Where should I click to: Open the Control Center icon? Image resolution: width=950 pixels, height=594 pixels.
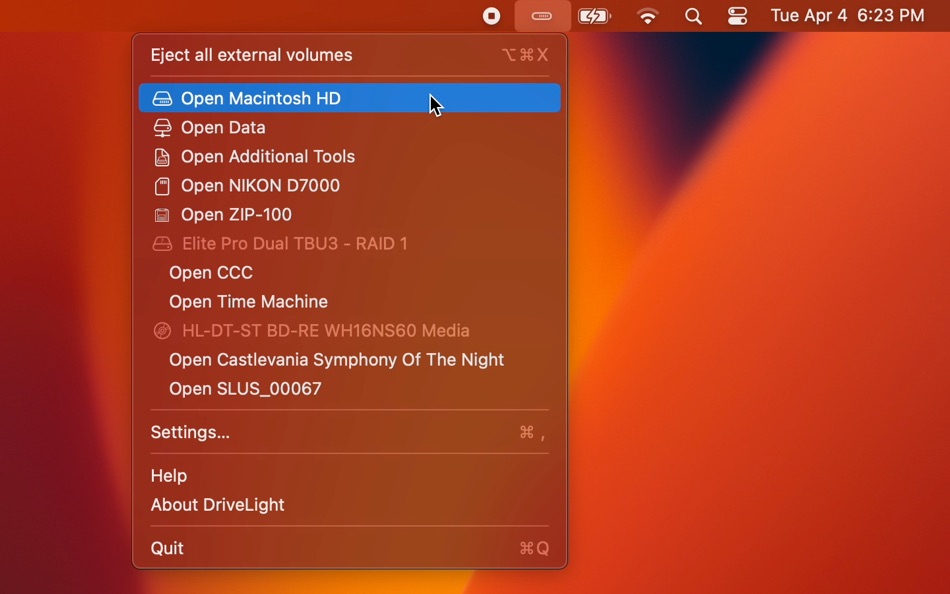pyautogui.click(x=737, y=16)
